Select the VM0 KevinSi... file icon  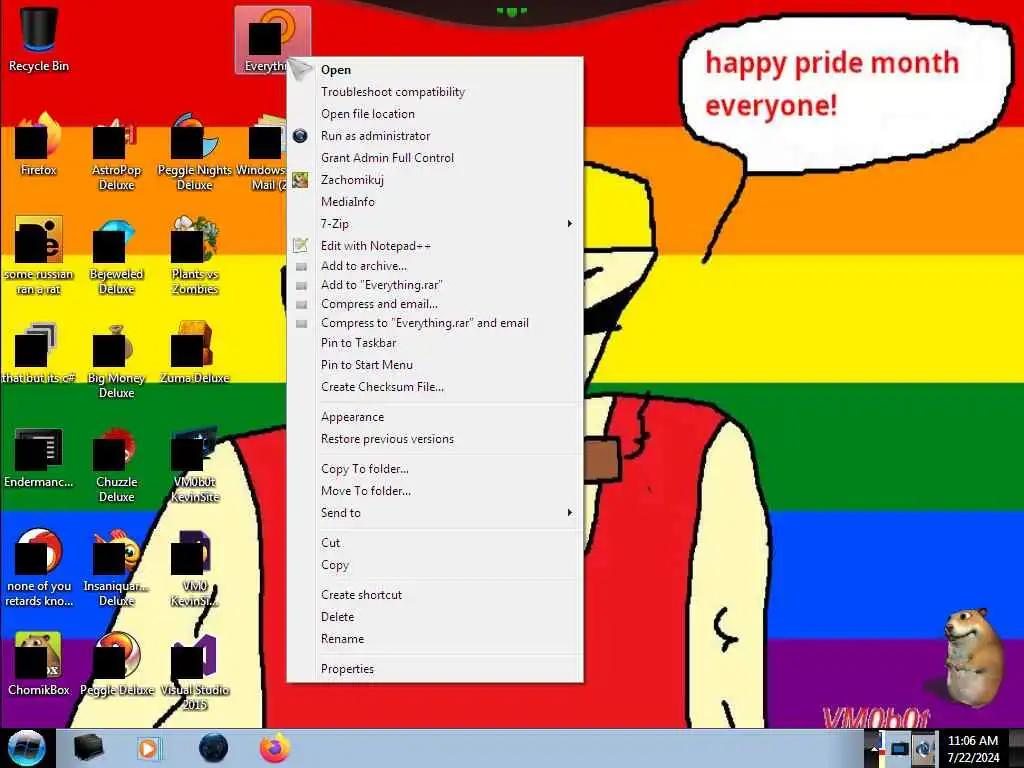tap(195, 568)
